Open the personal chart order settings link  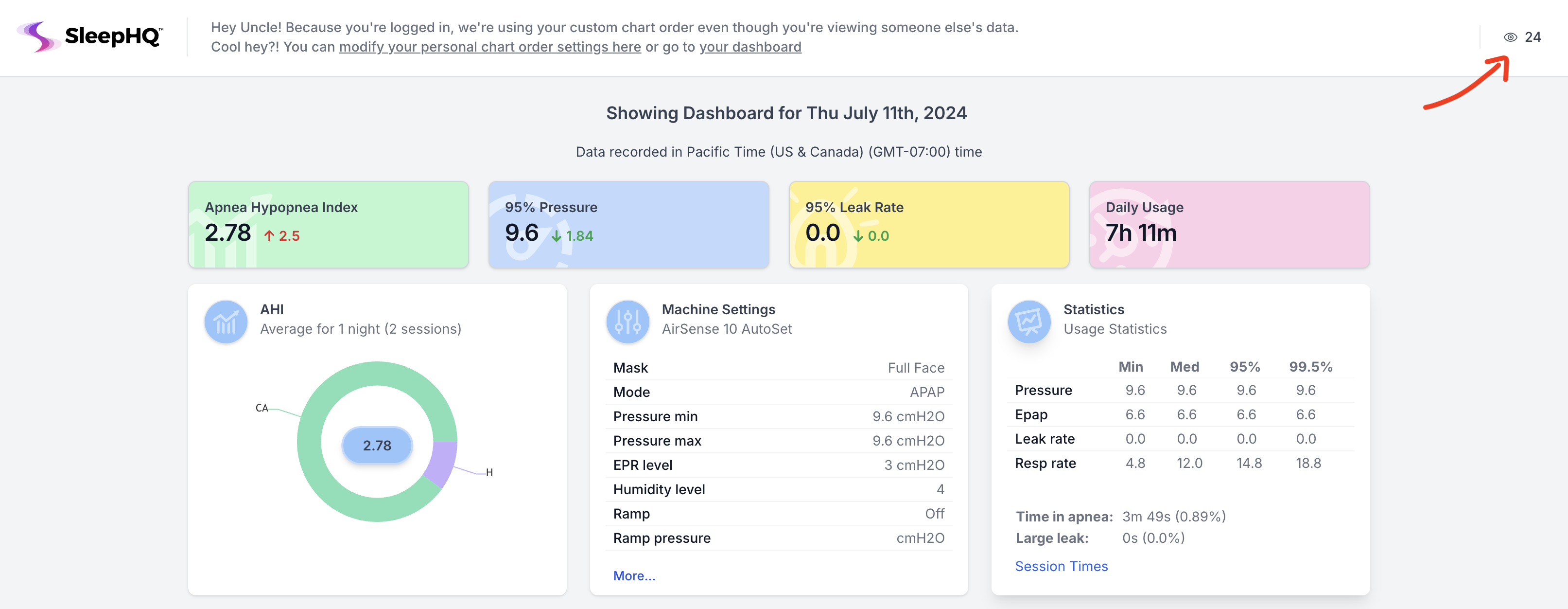tap(489, 47)
